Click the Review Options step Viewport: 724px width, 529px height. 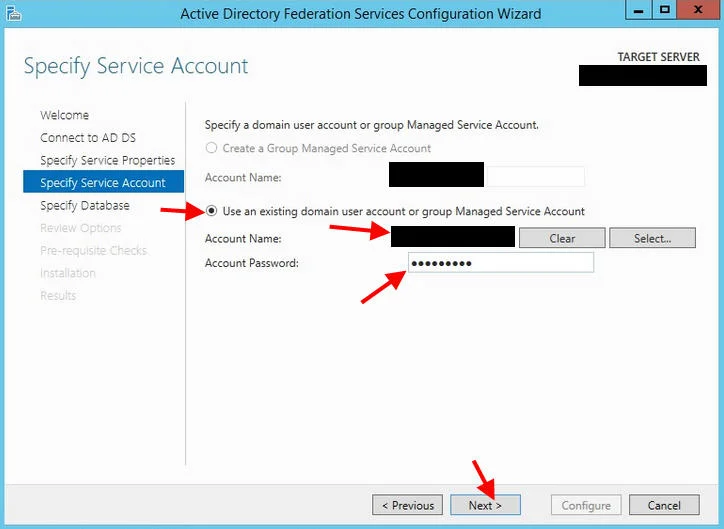tap(80, 228)
